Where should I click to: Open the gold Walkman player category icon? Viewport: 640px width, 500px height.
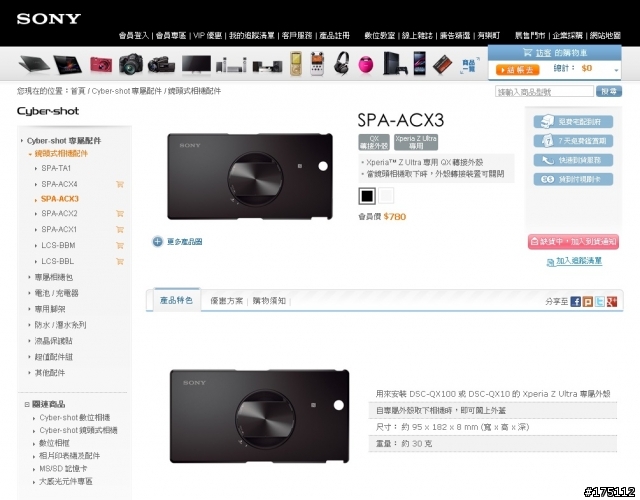pos(296,64)
